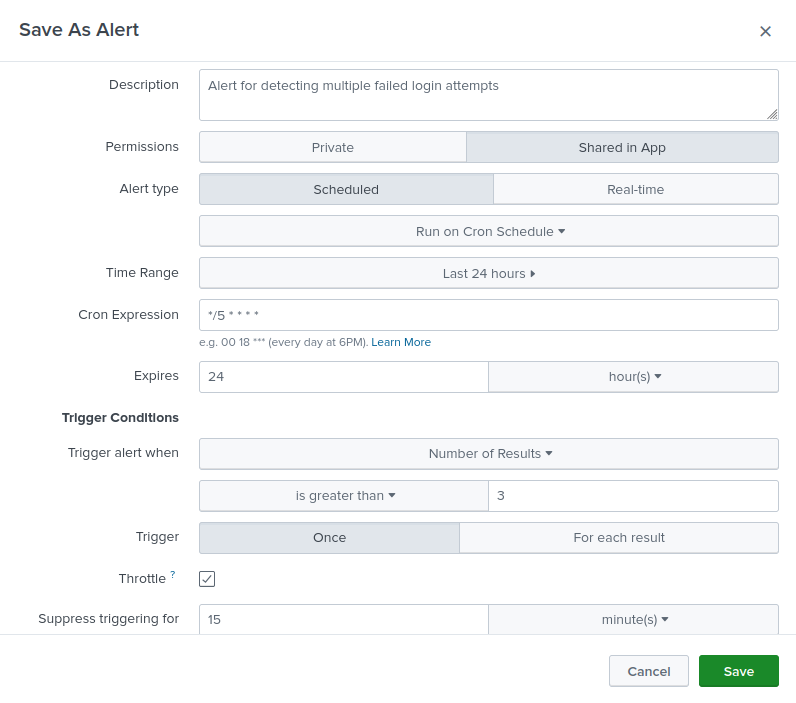Close the Save As Alert dialog
The width and height of the screenshot is (796, 703).
[x=765, y=31]
